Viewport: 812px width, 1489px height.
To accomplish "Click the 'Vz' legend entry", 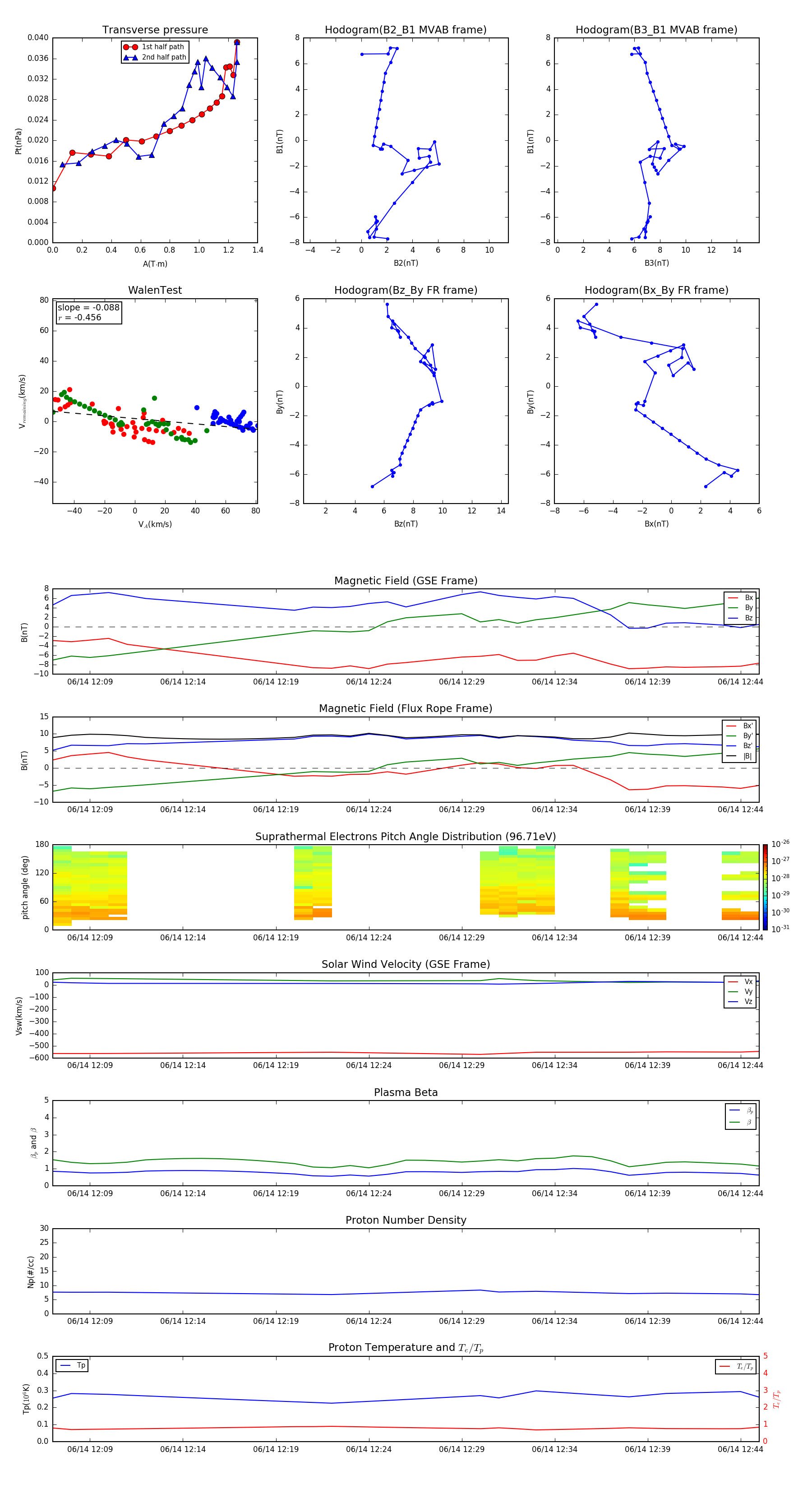I will coord(740,1002).
